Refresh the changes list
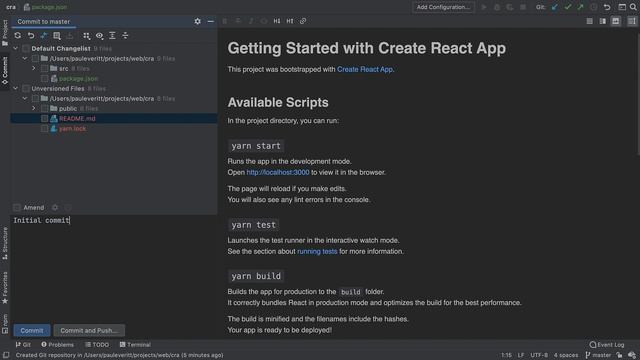640x360 pixels. click(18, 36)
